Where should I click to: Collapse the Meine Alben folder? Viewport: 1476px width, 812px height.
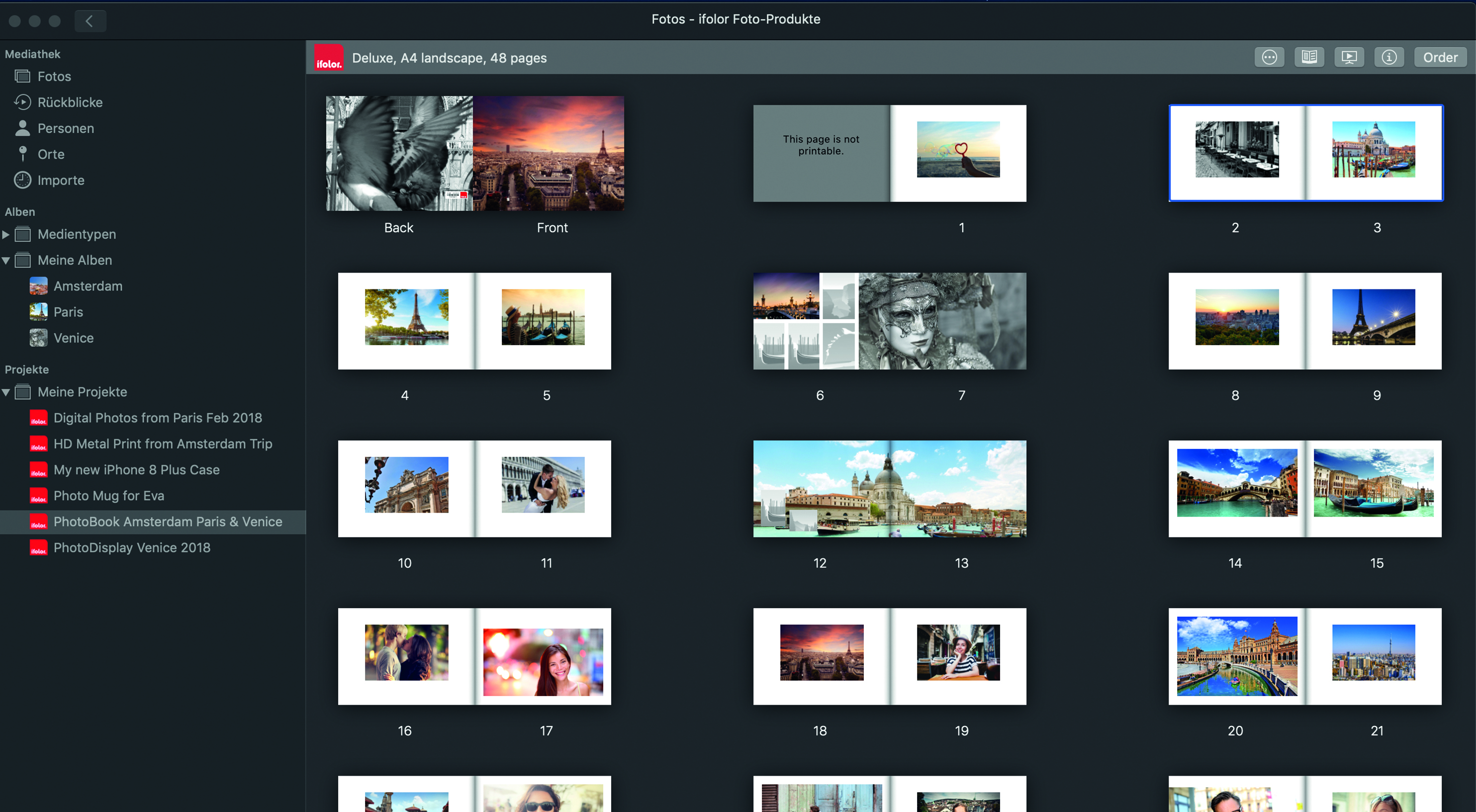coord(6,260)
